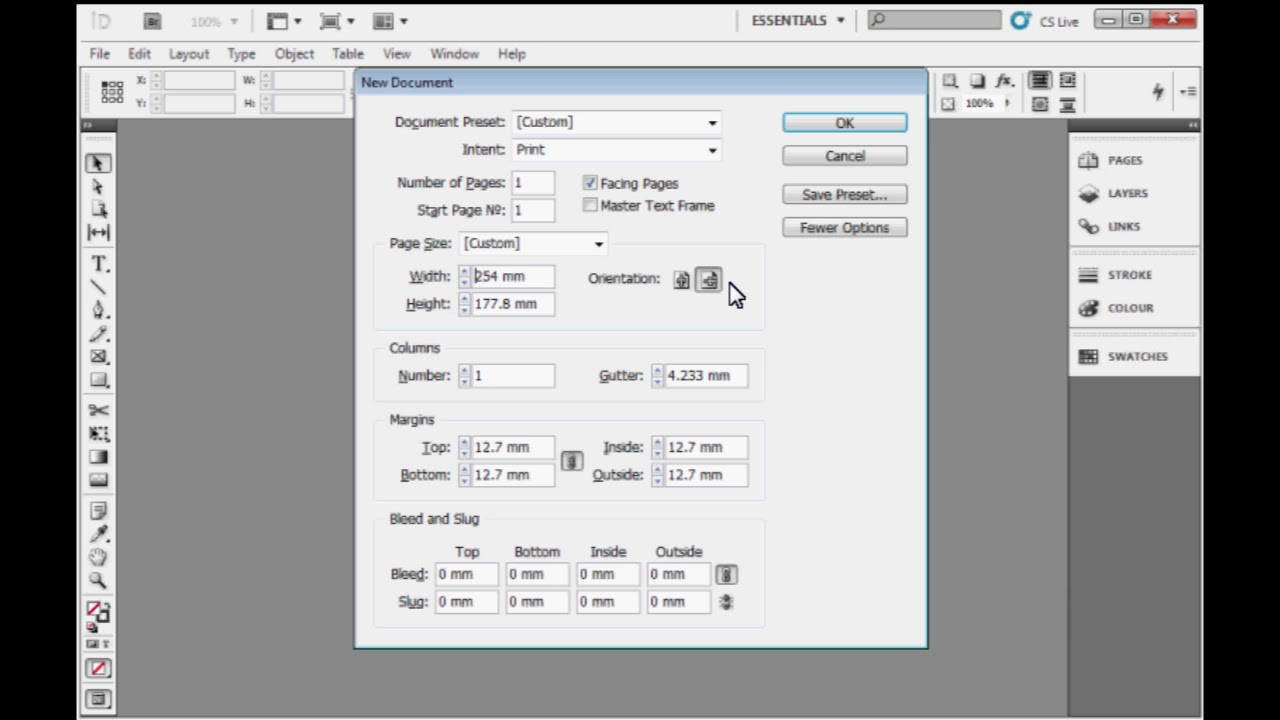The image size is (1280, 720).
Task: Open the Window menu
Action: (x=454, y=54)
